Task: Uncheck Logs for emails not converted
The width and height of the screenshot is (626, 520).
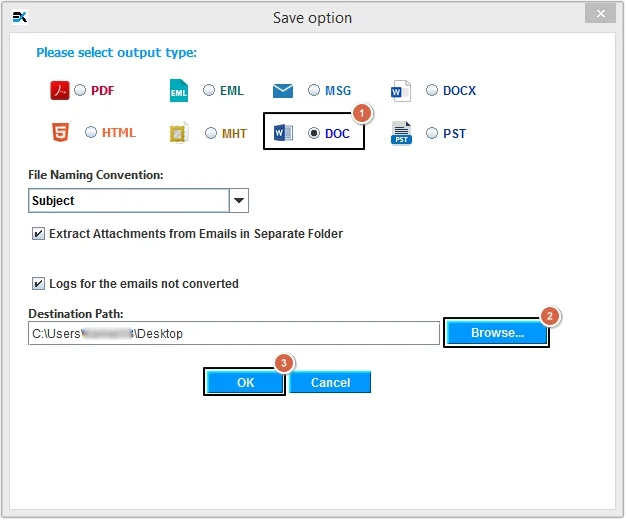Action: coord(38,284)
